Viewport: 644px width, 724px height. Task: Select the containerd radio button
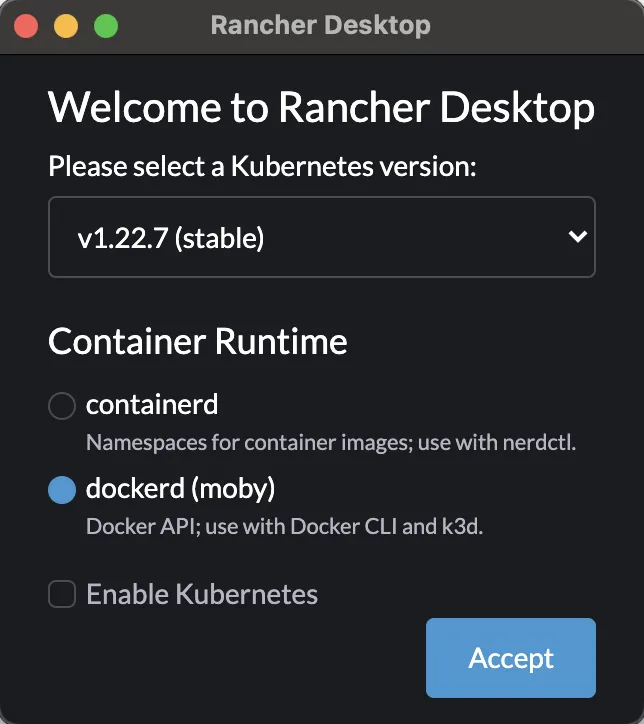click(x=62, y=406)
